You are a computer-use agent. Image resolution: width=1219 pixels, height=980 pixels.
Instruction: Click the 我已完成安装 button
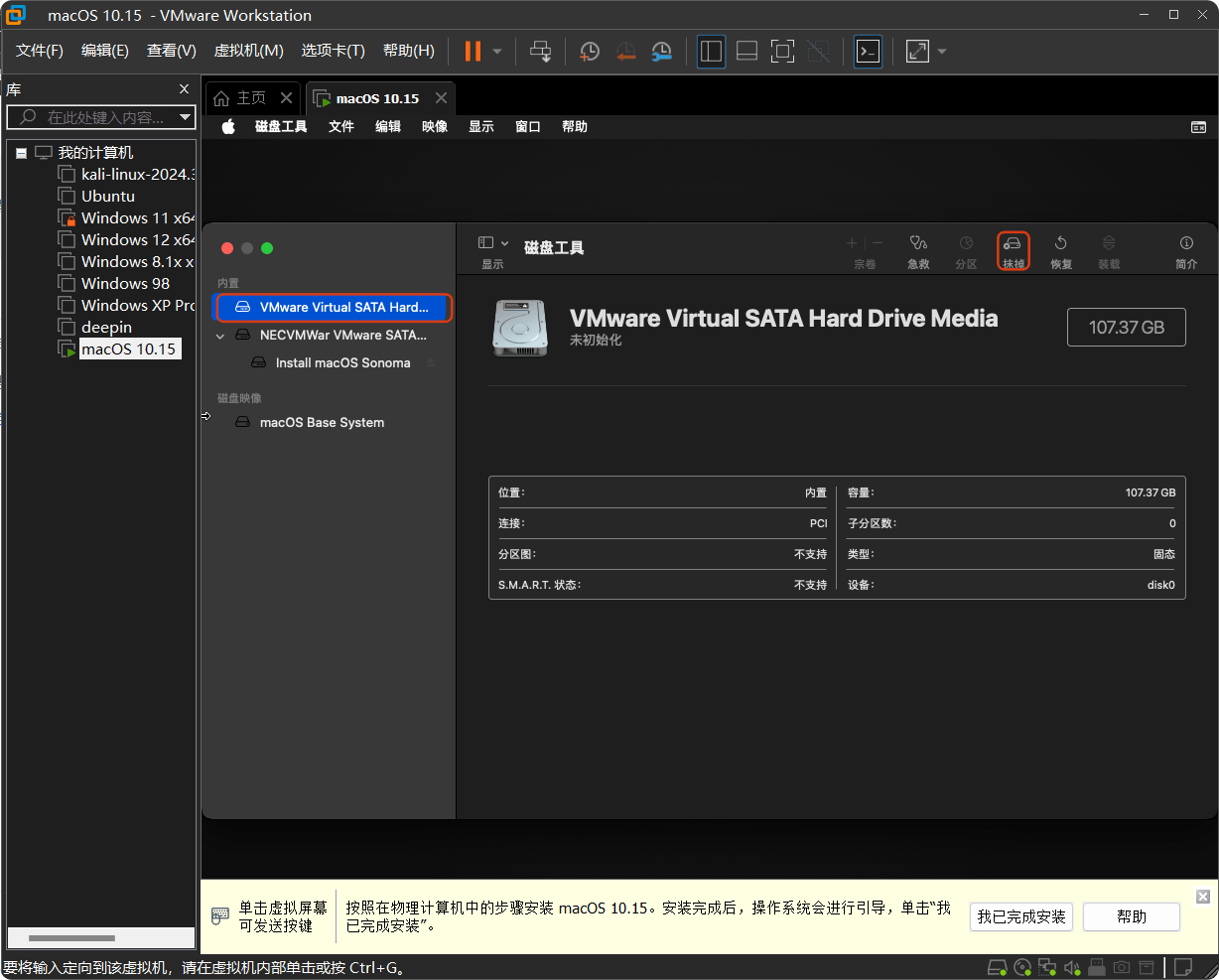point(1021,916)
